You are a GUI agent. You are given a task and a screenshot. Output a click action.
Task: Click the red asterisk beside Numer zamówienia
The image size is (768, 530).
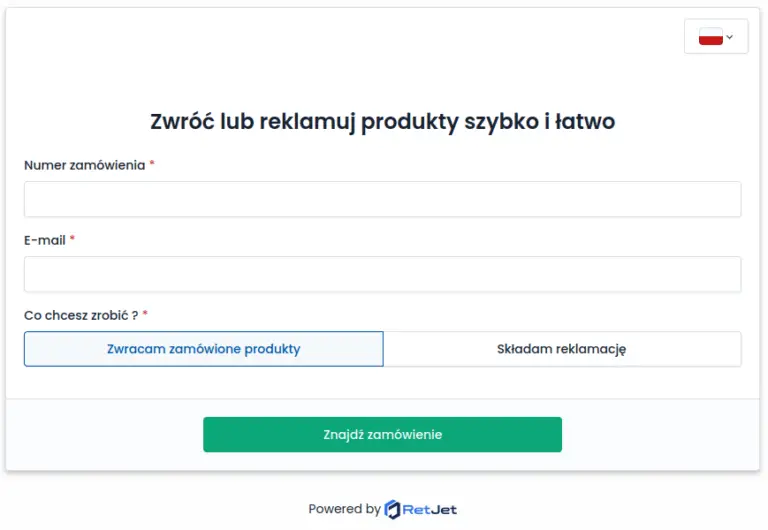pyautogui.click(x=152, y=165)
